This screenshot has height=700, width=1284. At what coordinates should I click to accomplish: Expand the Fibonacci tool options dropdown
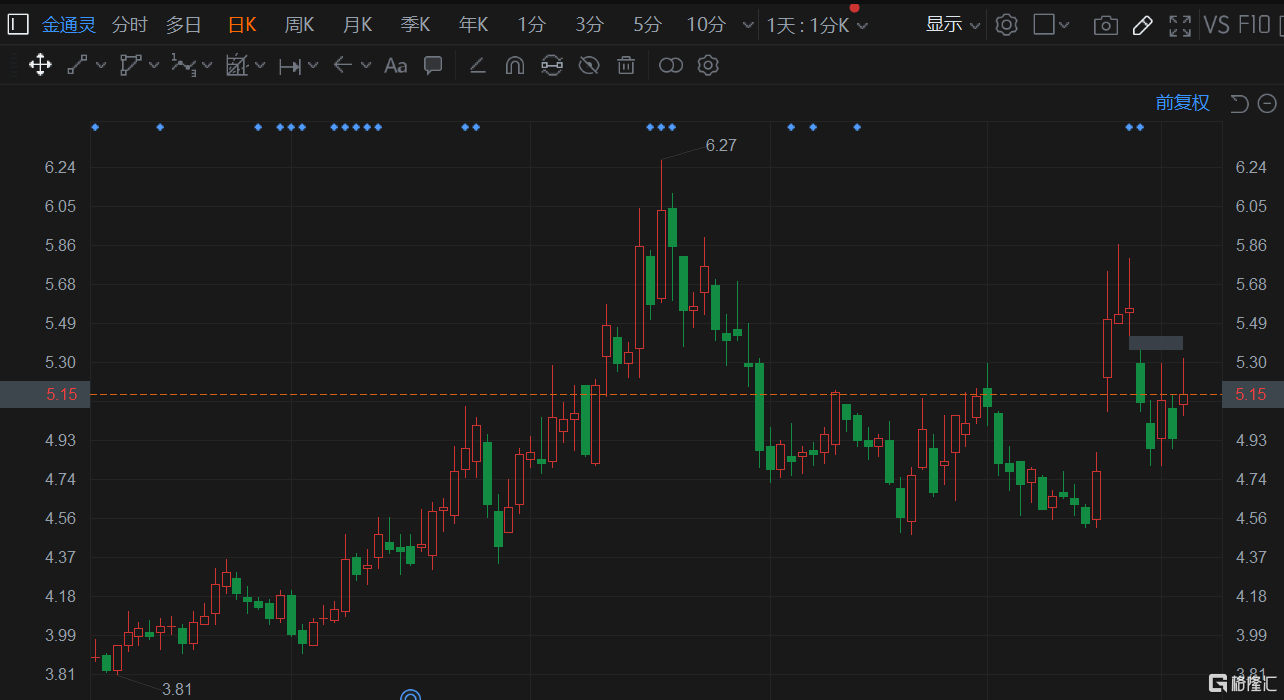pyautogui.click(x=260, y=66)
